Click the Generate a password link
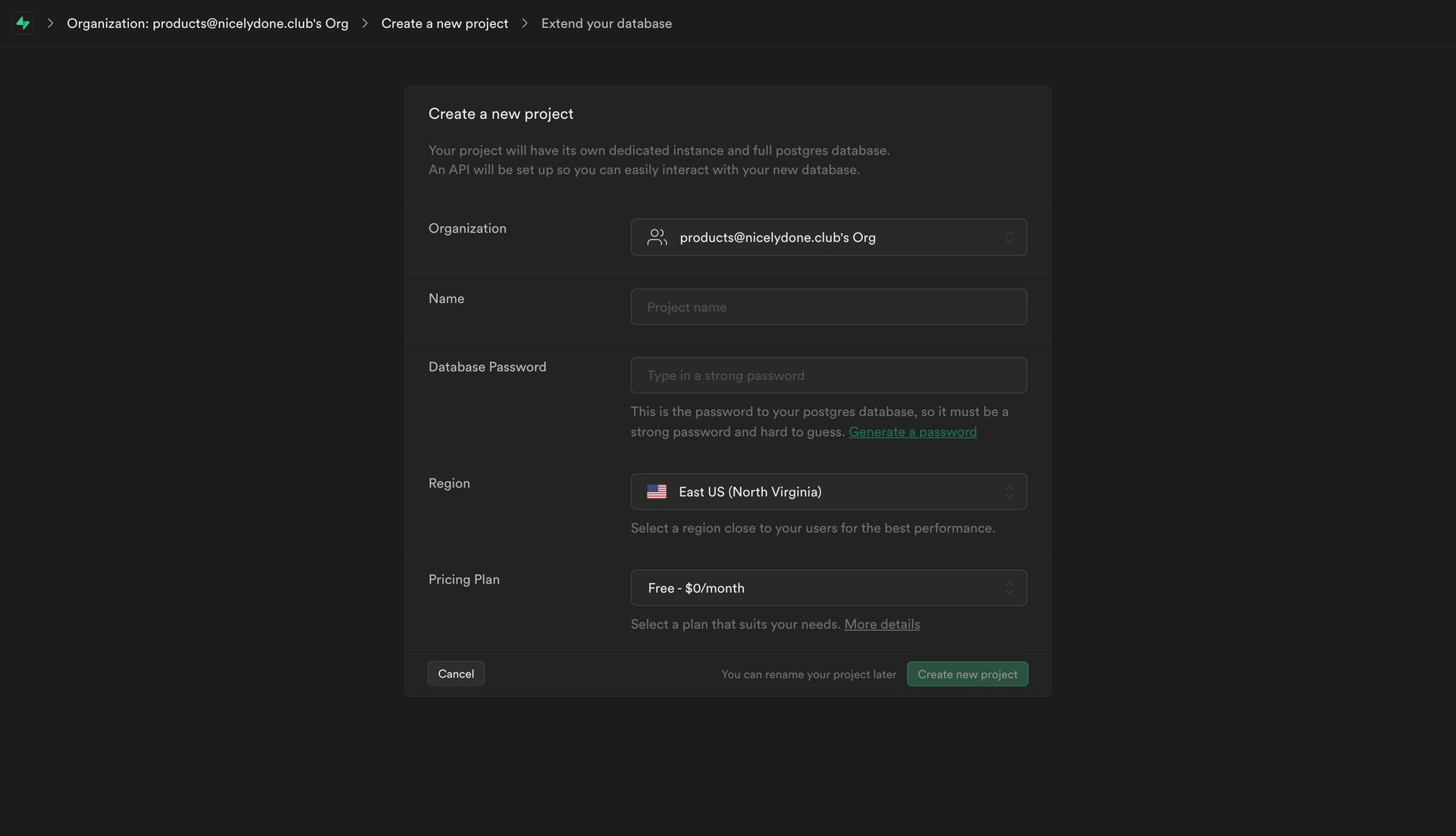The width and height of the screenshot is (1456, 836). pos(912,431)
